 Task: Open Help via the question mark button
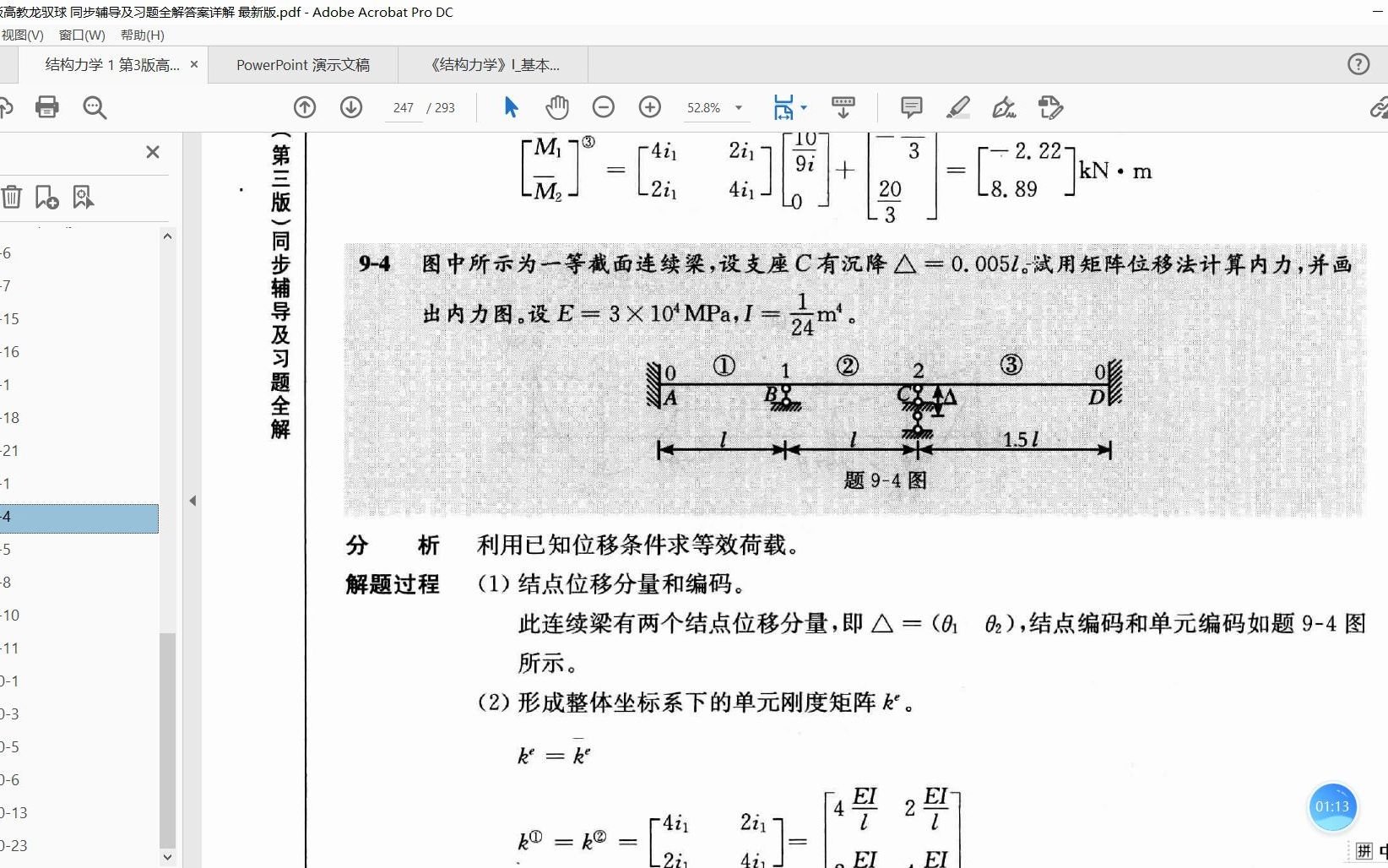pos(1358,64)
